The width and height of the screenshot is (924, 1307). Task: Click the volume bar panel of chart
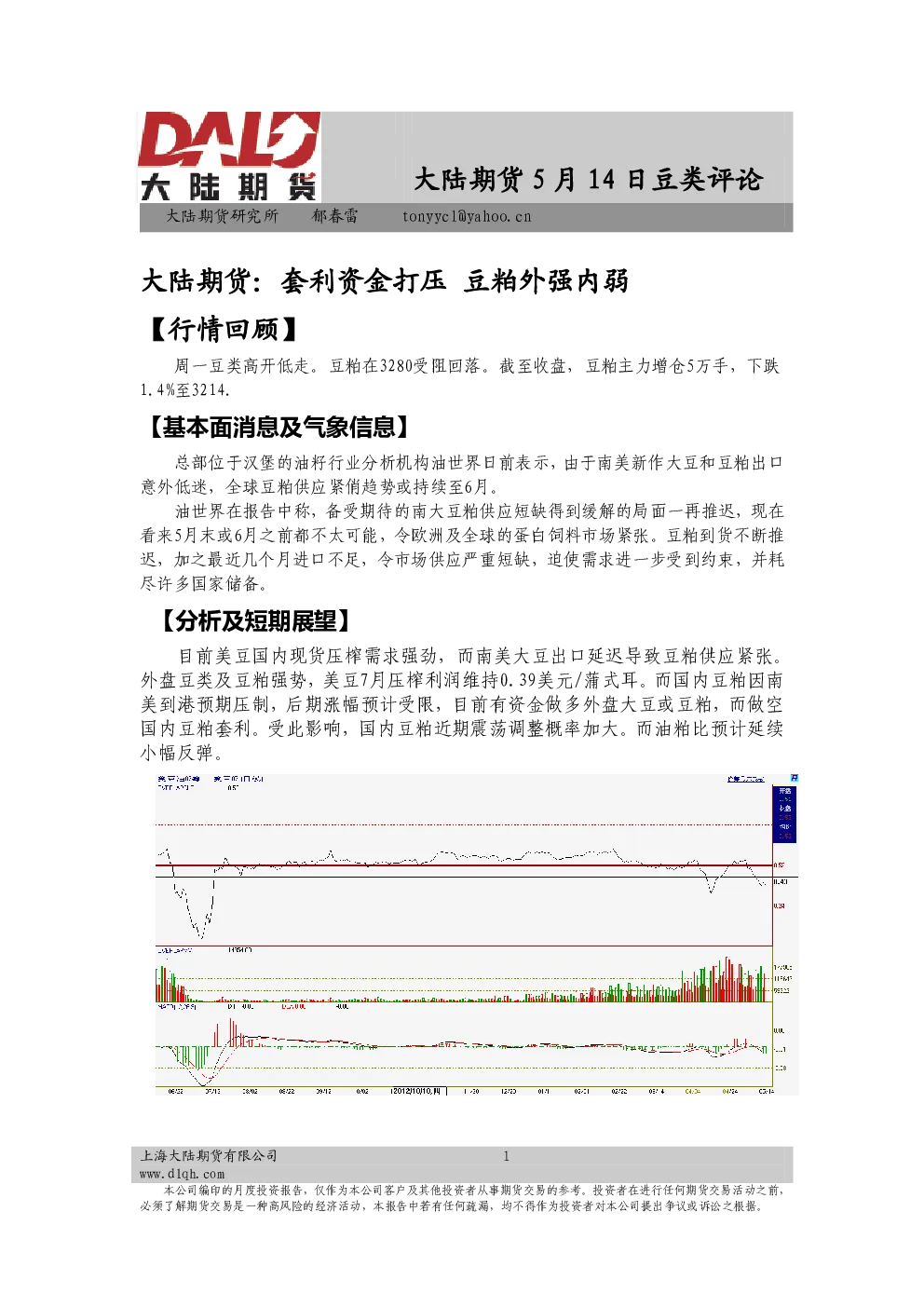coord(464,974)
